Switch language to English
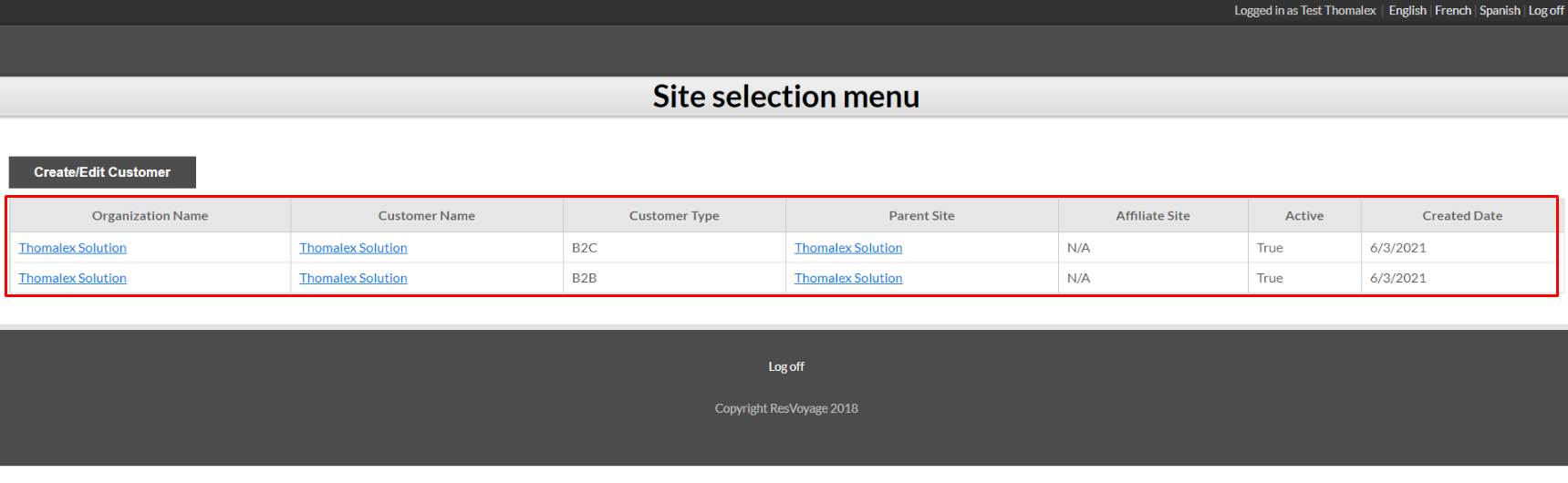Viewport: 1568px width, 483px height. point(1407,11)
